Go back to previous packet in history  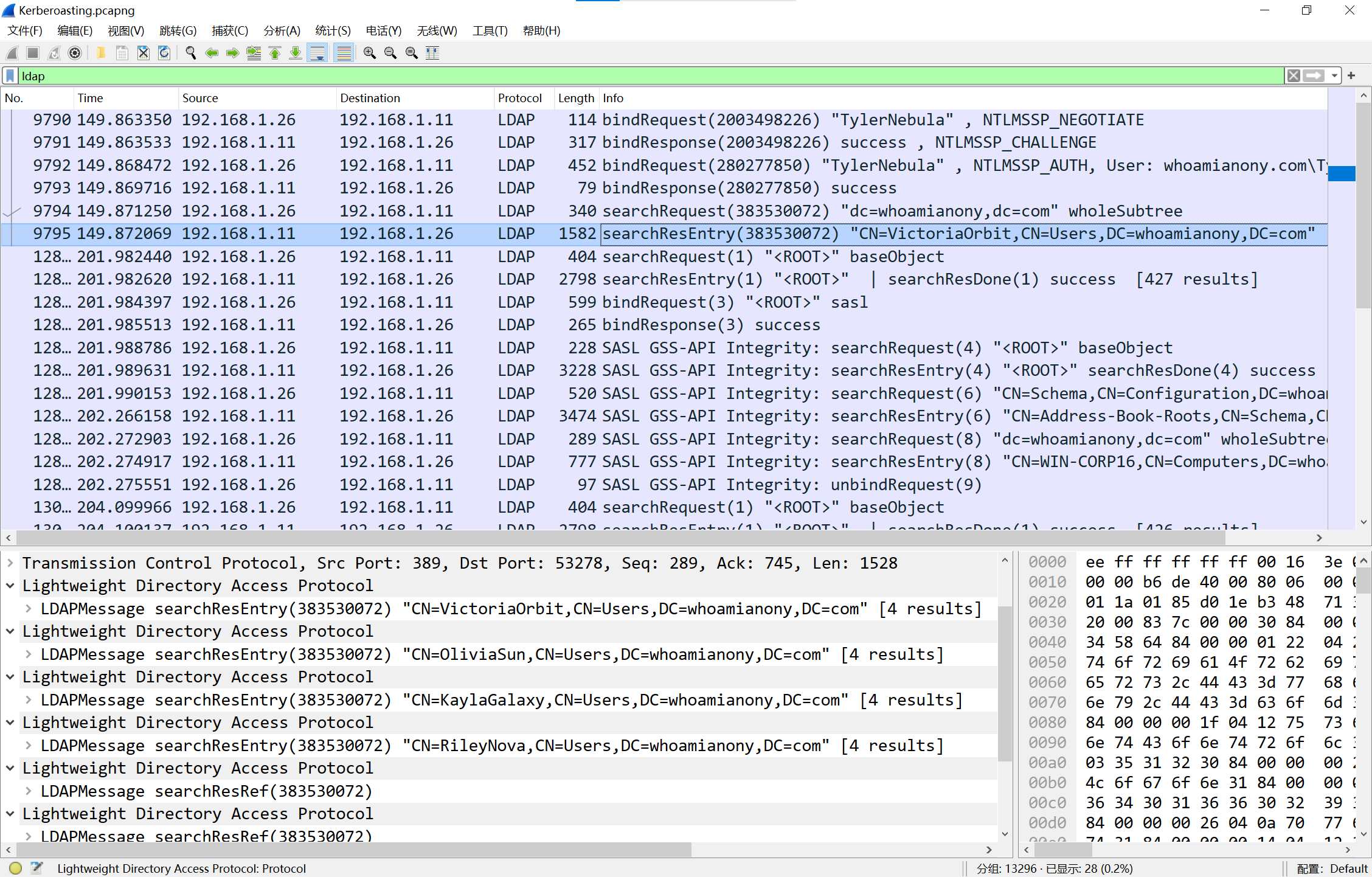click(x=212, y=53)
